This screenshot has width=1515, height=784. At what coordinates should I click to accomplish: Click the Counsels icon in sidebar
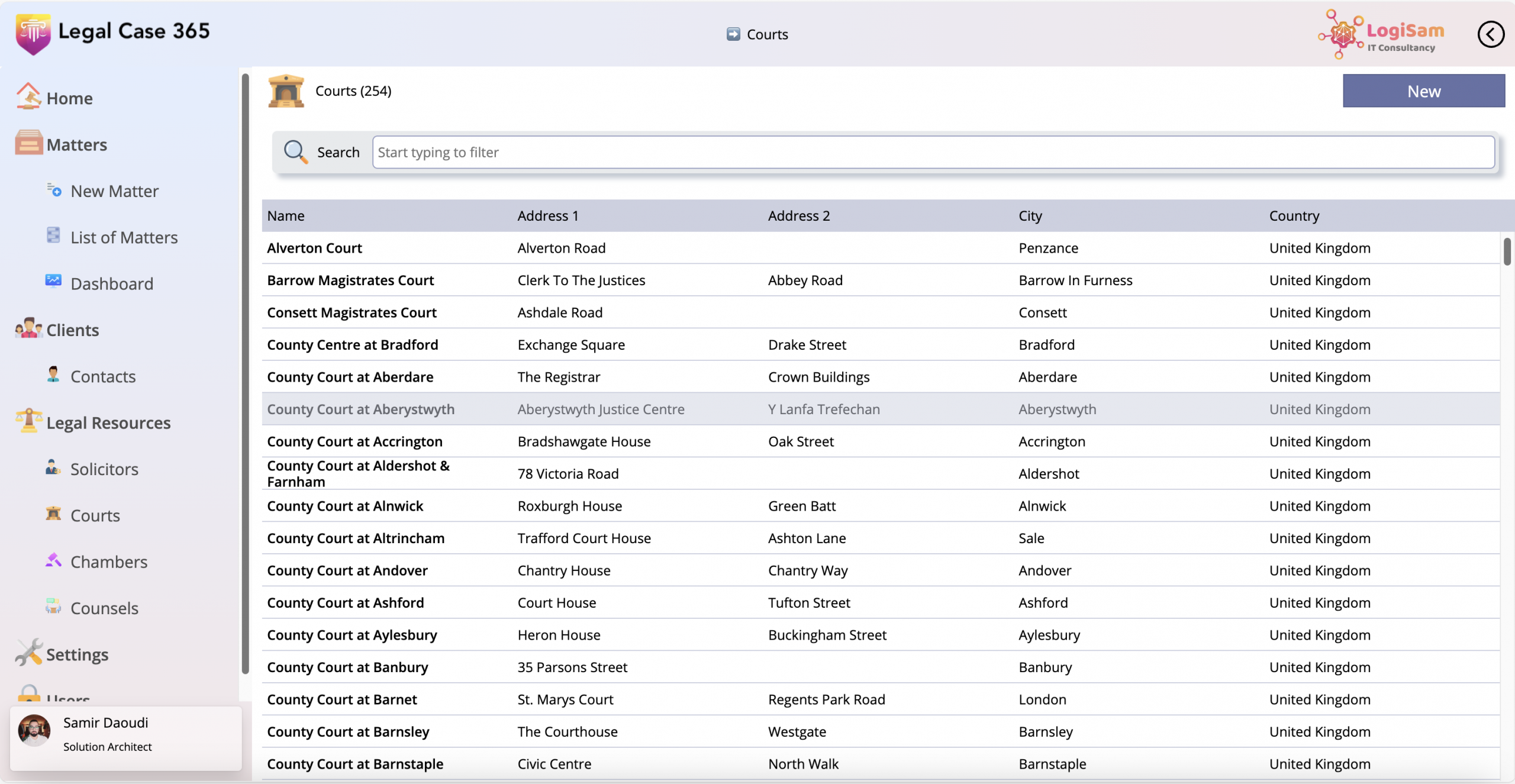tap(53, 606)
